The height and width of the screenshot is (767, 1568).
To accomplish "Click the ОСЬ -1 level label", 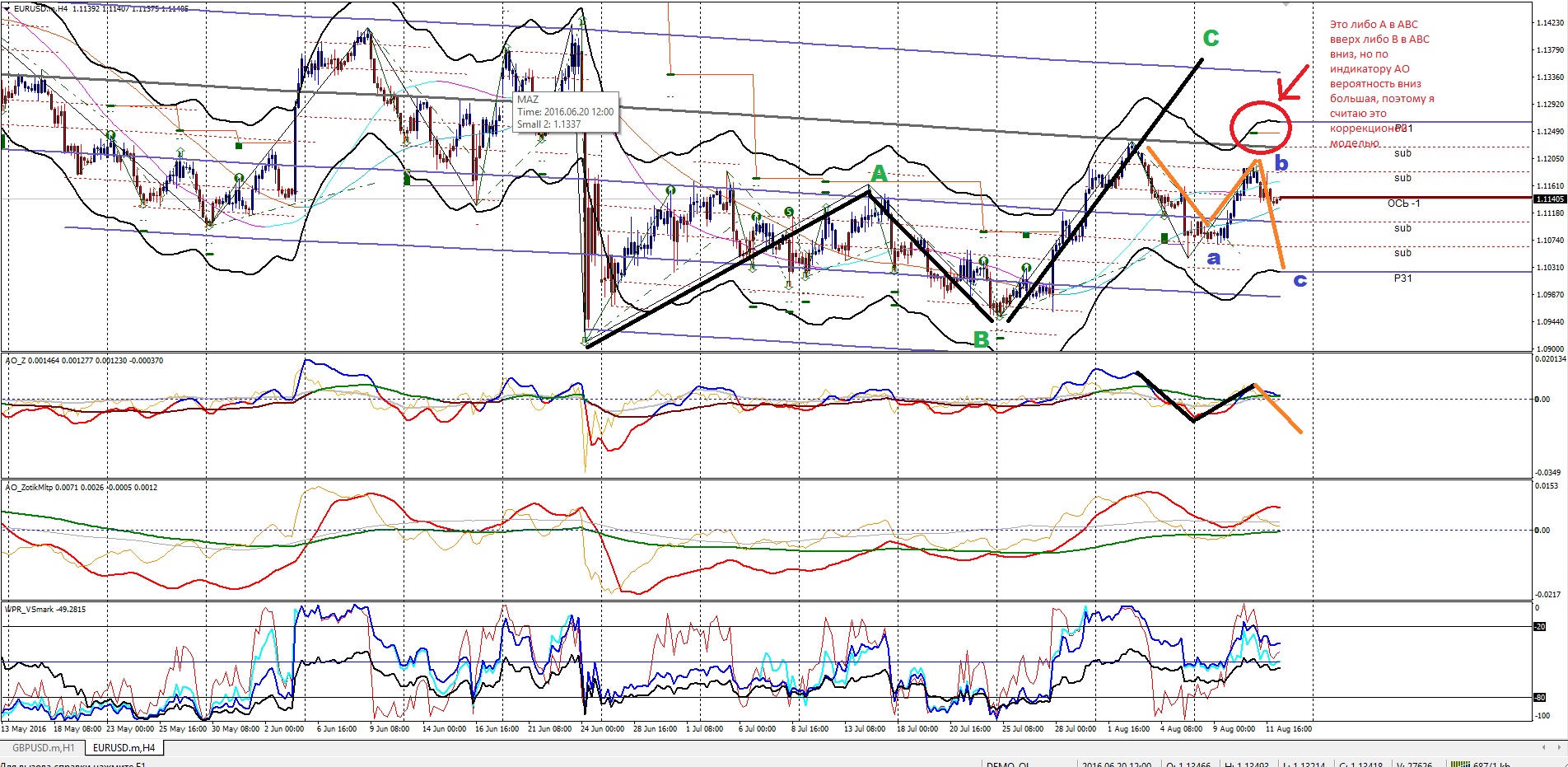I will click(x=1403, y=203).
